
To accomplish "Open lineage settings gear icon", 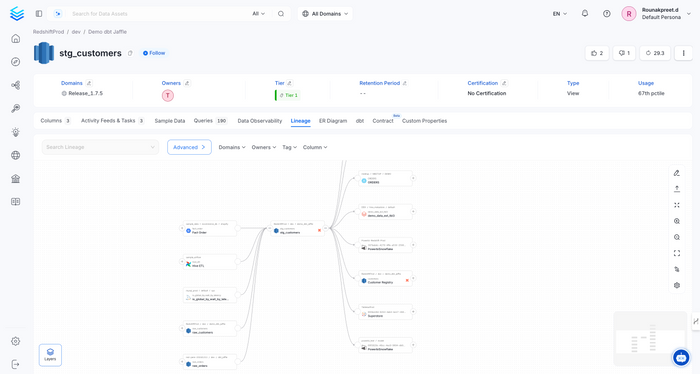I will pyautogui.click(x=677, y=285).
